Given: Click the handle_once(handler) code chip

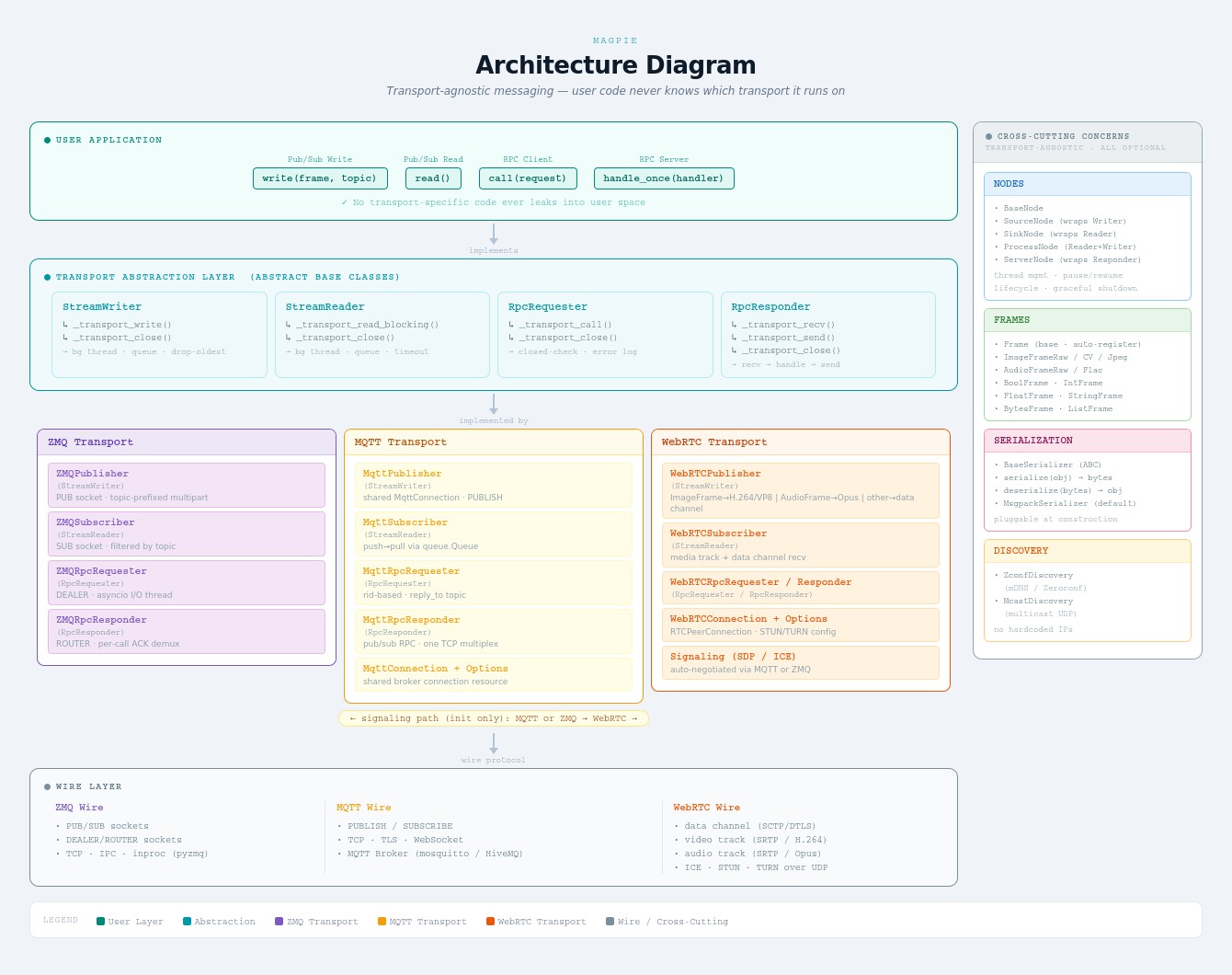Looking at the screenshot, I should coord(664,178).
